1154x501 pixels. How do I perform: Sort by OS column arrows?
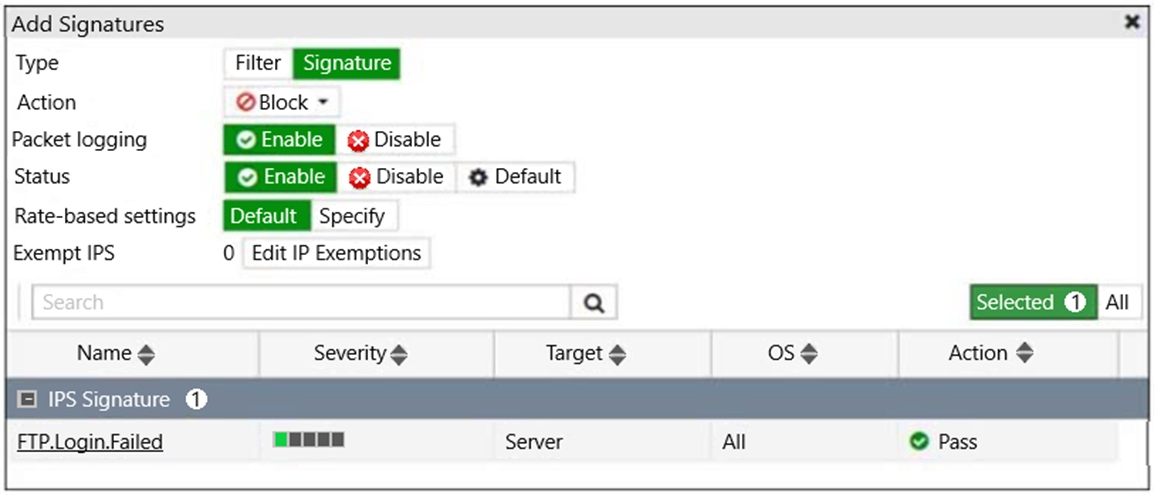[809, 355]
